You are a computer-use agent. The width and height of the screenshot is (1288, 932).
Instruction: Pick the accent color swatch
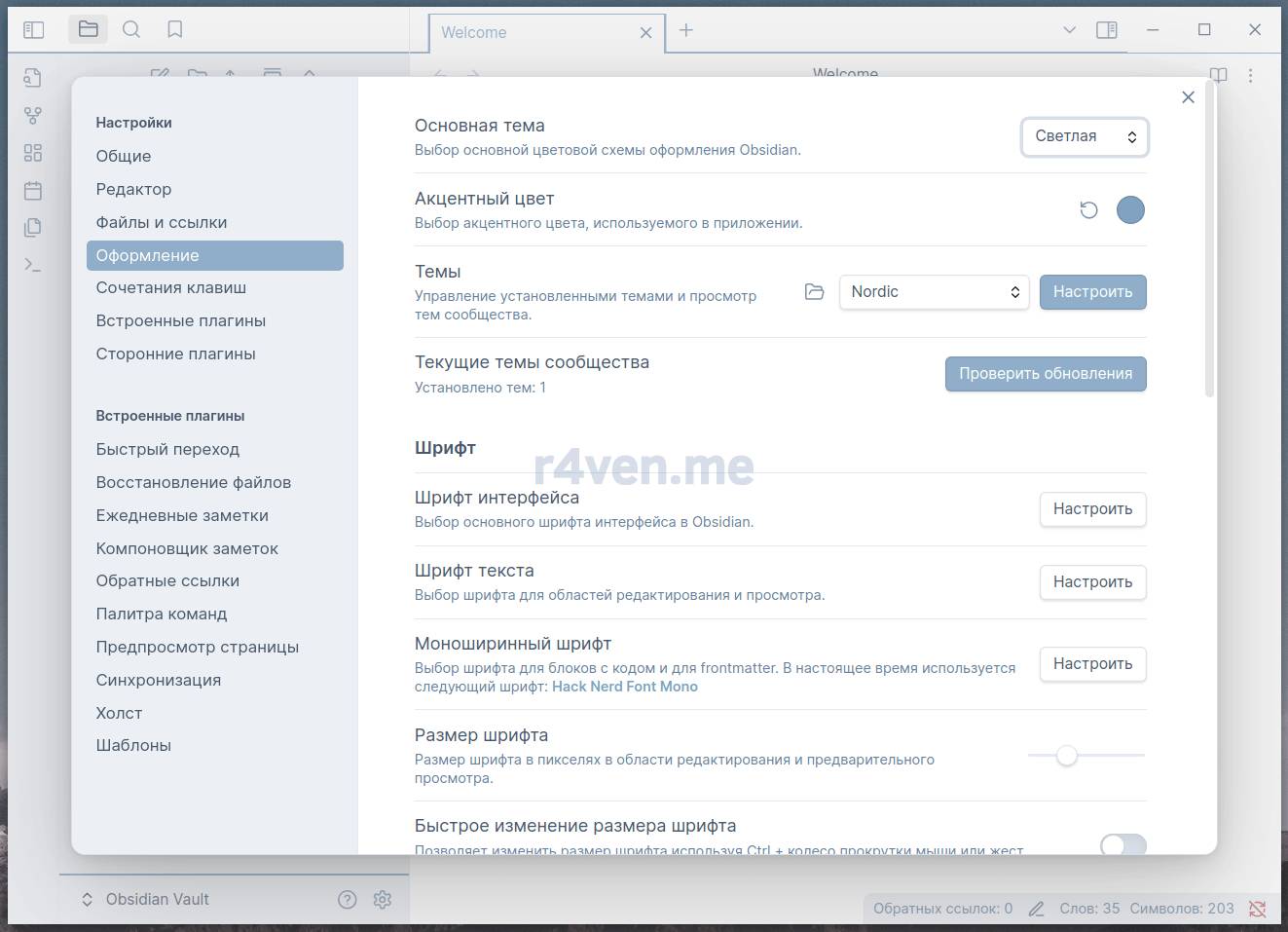click(1130, 209)
